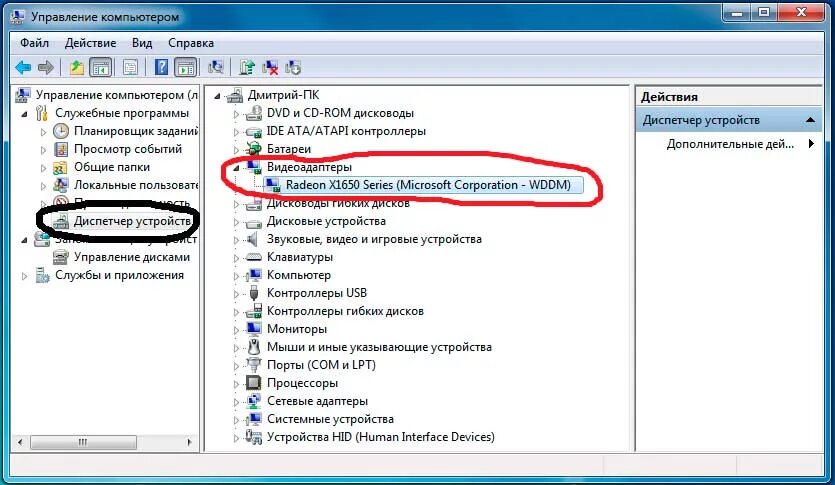Collapse the Диспетчер устройств actions section
The width and height of the screenshot is (835, 485).
(810, 120)
